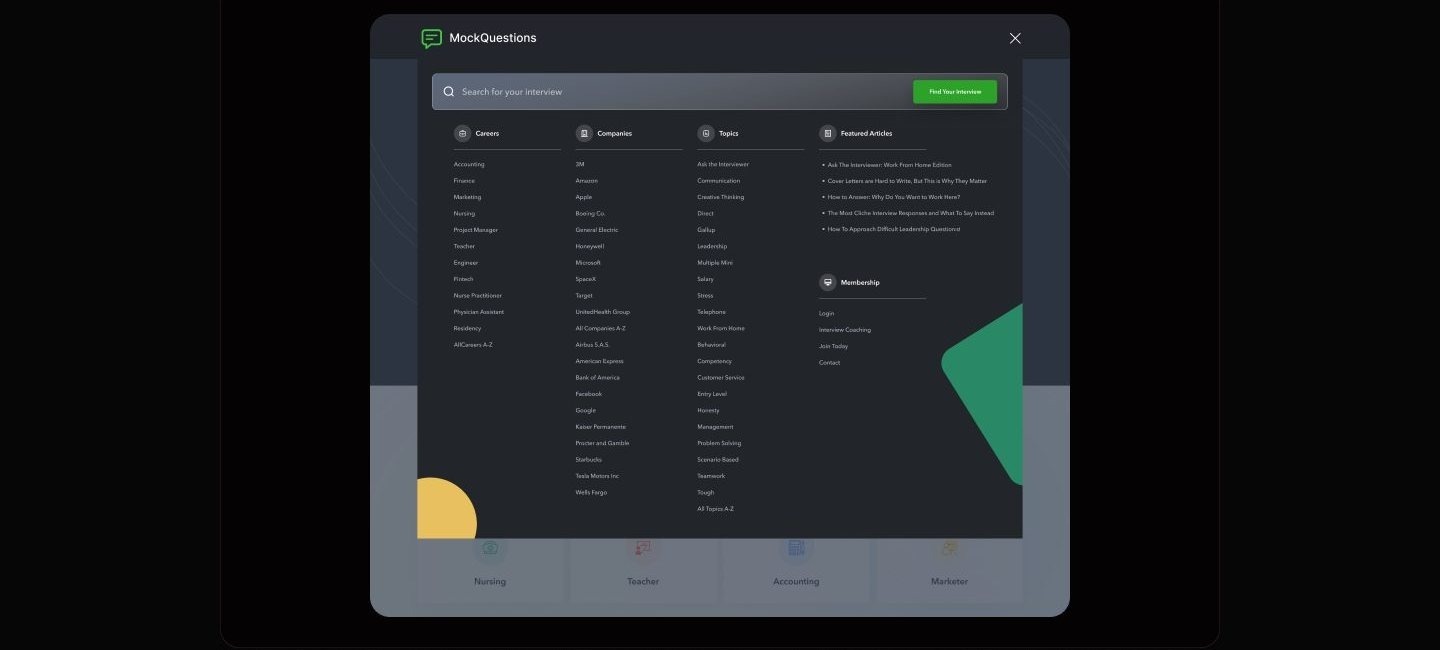Go to the Marketing career link
This screenshot has width=1440, height=650.
(467, 197)
